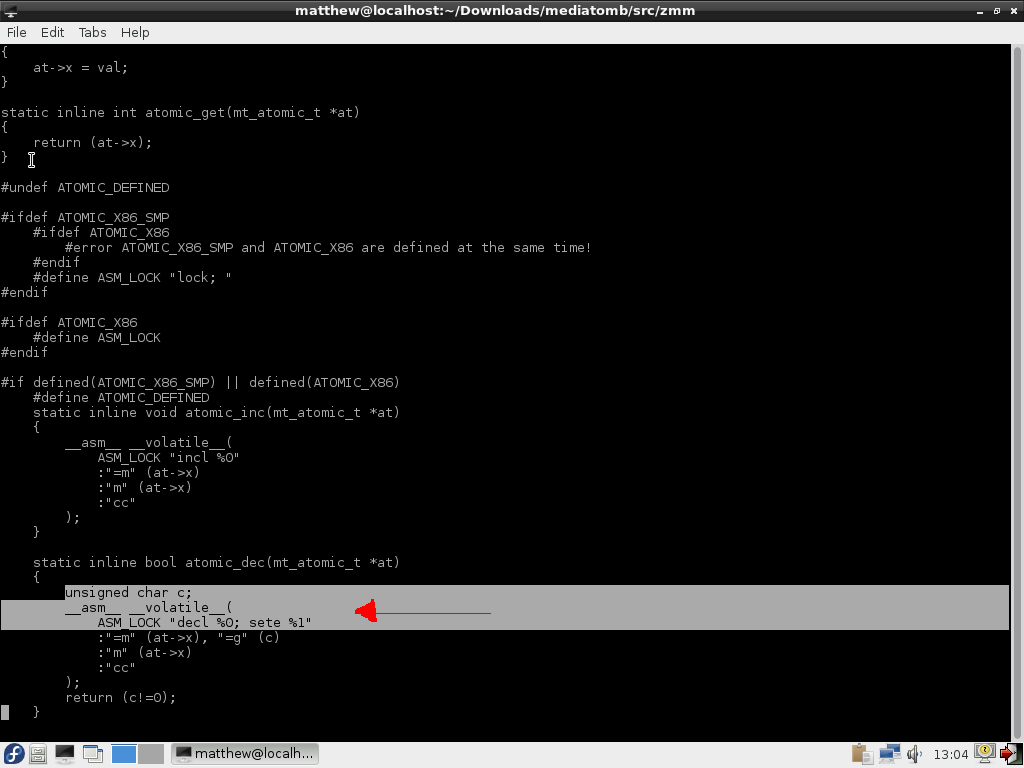Image resolution: width=1024 pixels, height=768 pixels.
Task: Launch terminal from the panel launcher
Action: pos(64,754)
